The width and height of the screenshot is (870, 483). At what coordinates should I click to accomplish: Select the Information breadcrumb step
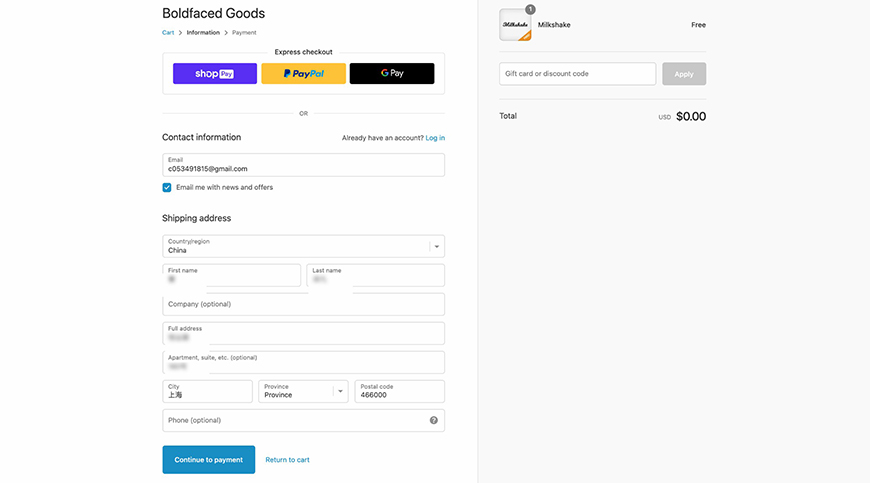tap(203, 33)
